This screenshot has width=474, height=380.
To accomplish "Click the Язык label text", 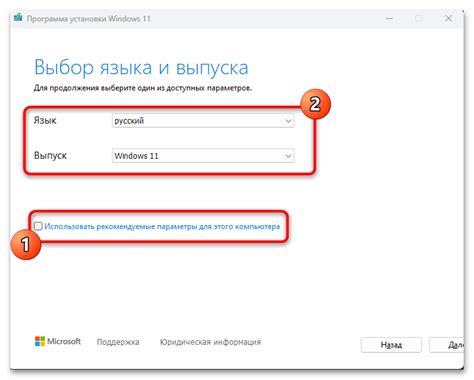I will (45, 120).
